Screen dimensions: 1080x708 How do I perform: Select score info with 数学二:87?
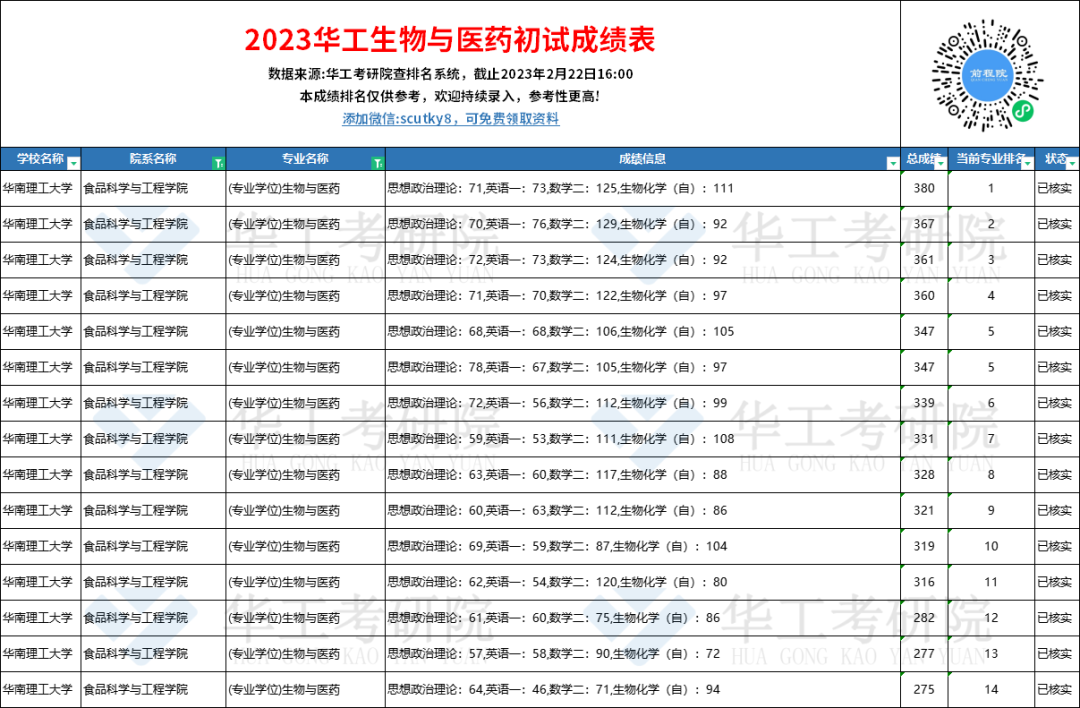tap(643, 546)
